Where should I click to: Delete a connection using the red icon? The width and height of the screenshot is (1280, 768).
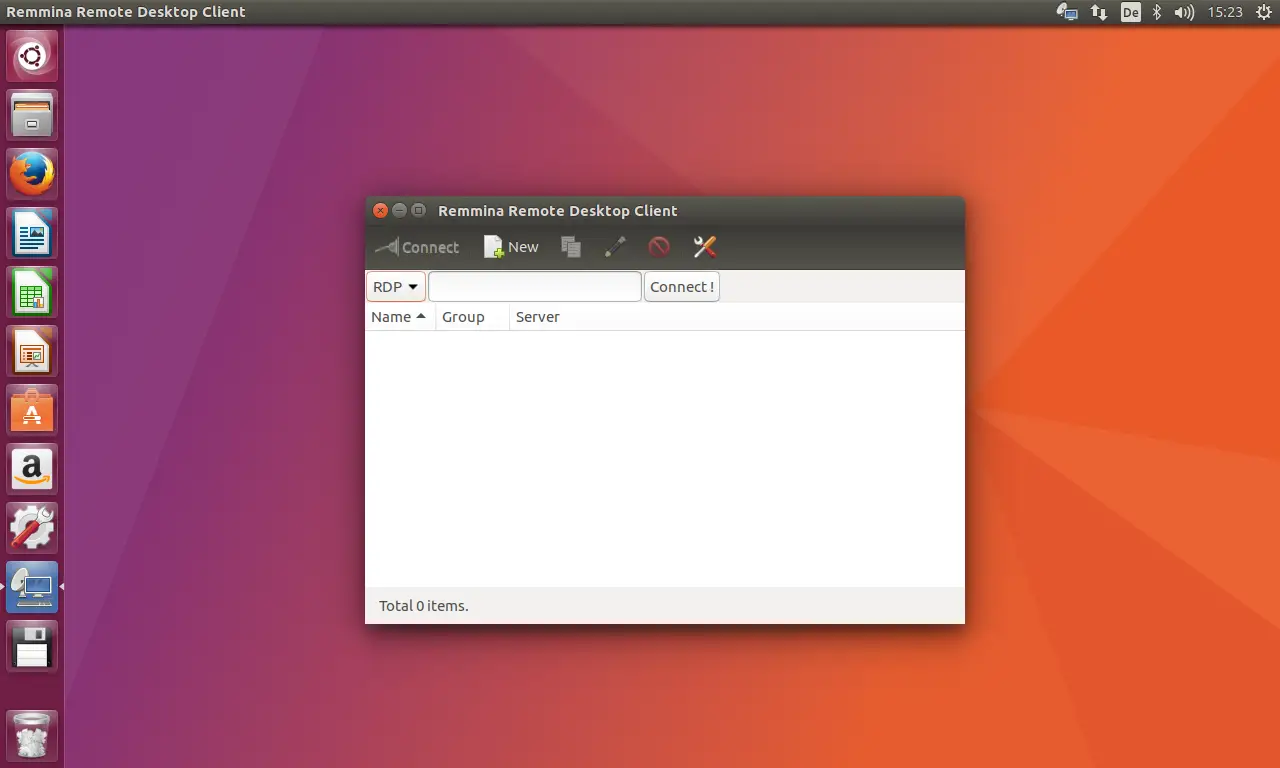(659, 247)
